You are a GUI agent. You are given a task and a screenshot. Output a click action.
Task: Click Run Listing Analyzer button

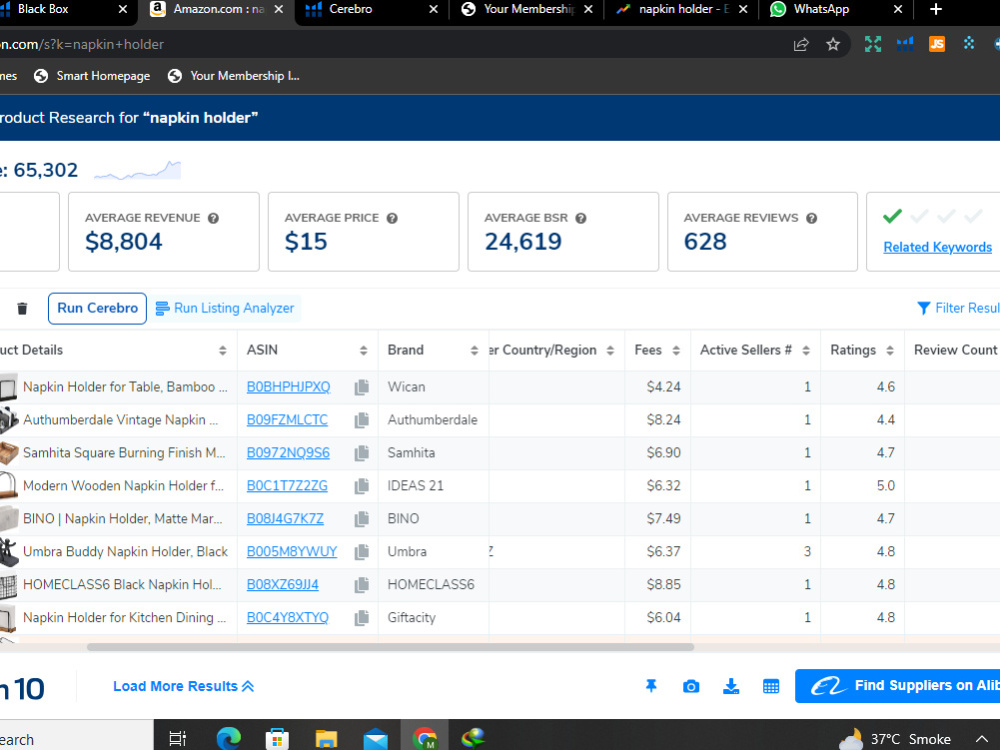[x=224, y=309]
